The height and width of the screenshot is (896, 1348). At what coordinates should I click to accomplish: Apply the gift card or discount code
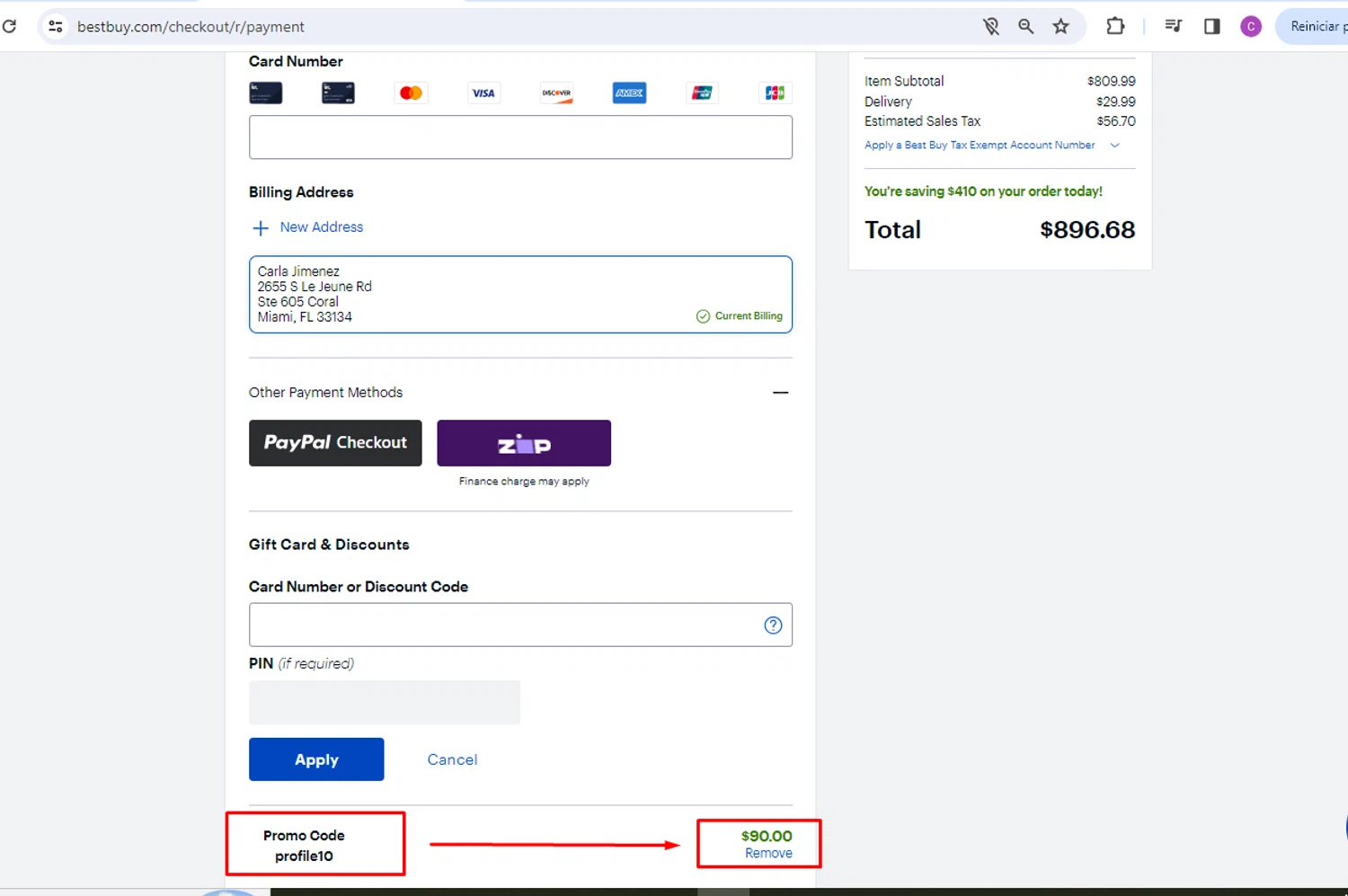(x=316, y=759)
